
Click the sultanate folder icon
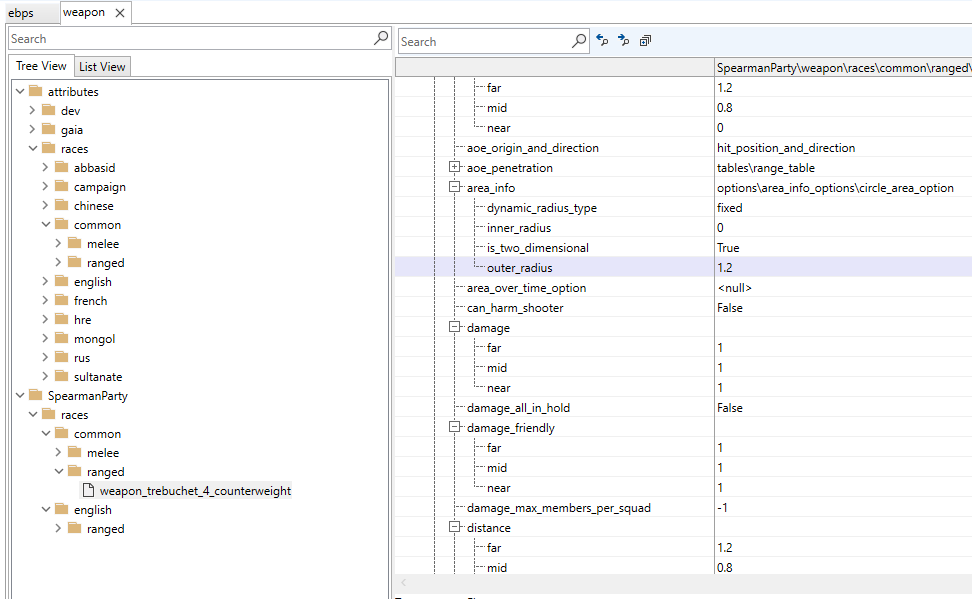pos(62,376)
